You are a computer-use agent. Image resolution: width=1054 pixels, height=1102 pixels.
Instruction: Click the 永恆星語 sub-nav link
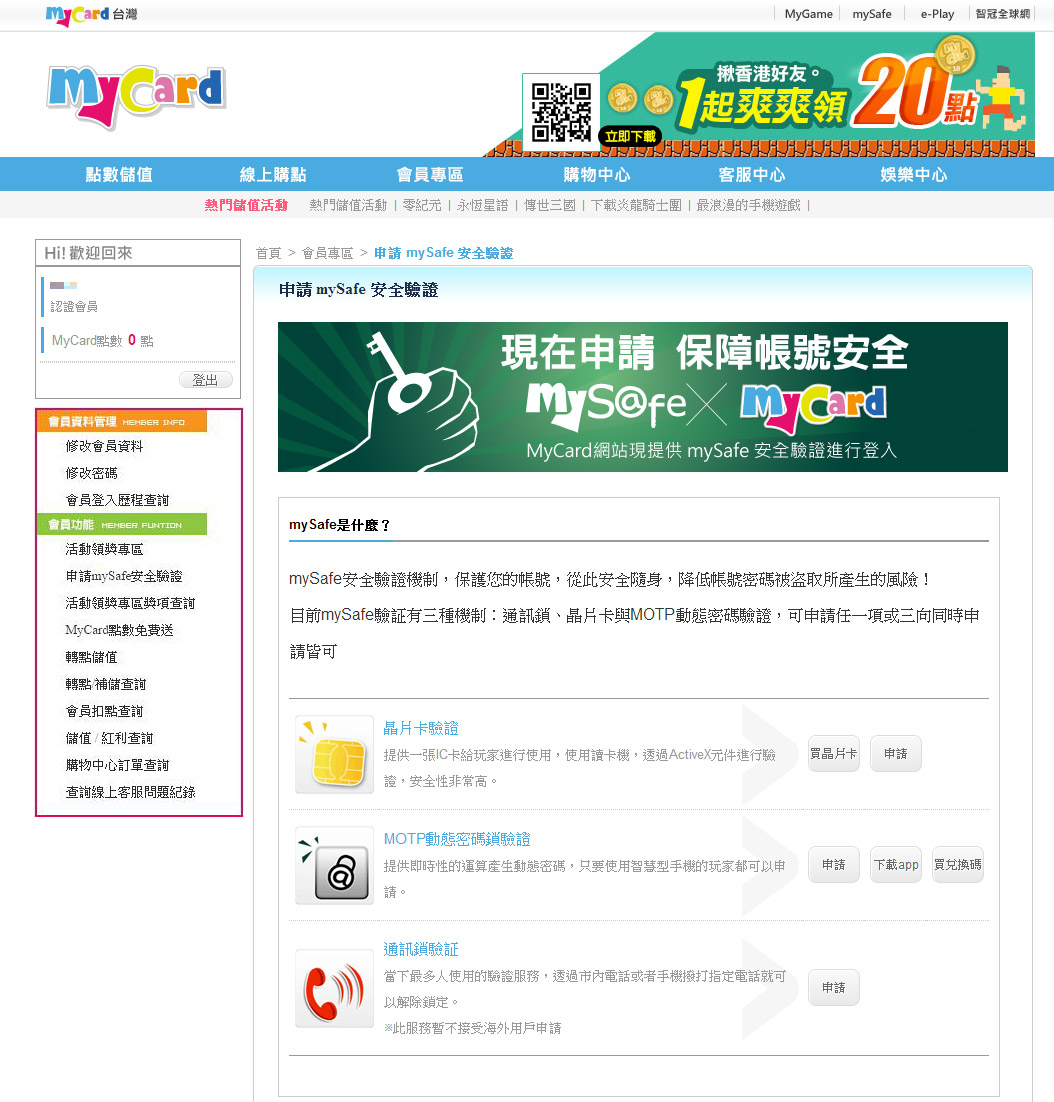[482, 205]
